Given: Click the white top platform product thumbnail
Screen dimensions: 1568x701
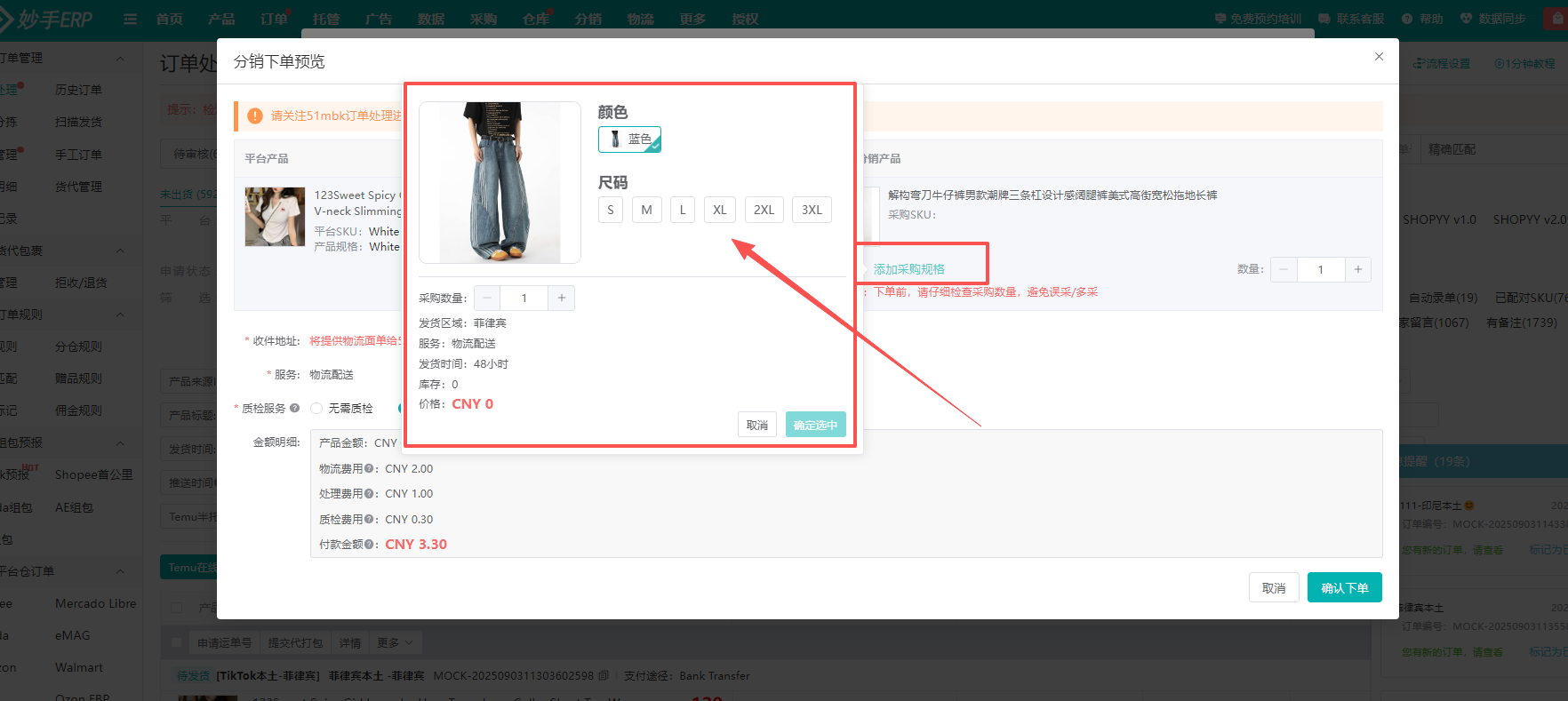Looking at the screenshot, I should pyautogui.click(x=275, y=217).
